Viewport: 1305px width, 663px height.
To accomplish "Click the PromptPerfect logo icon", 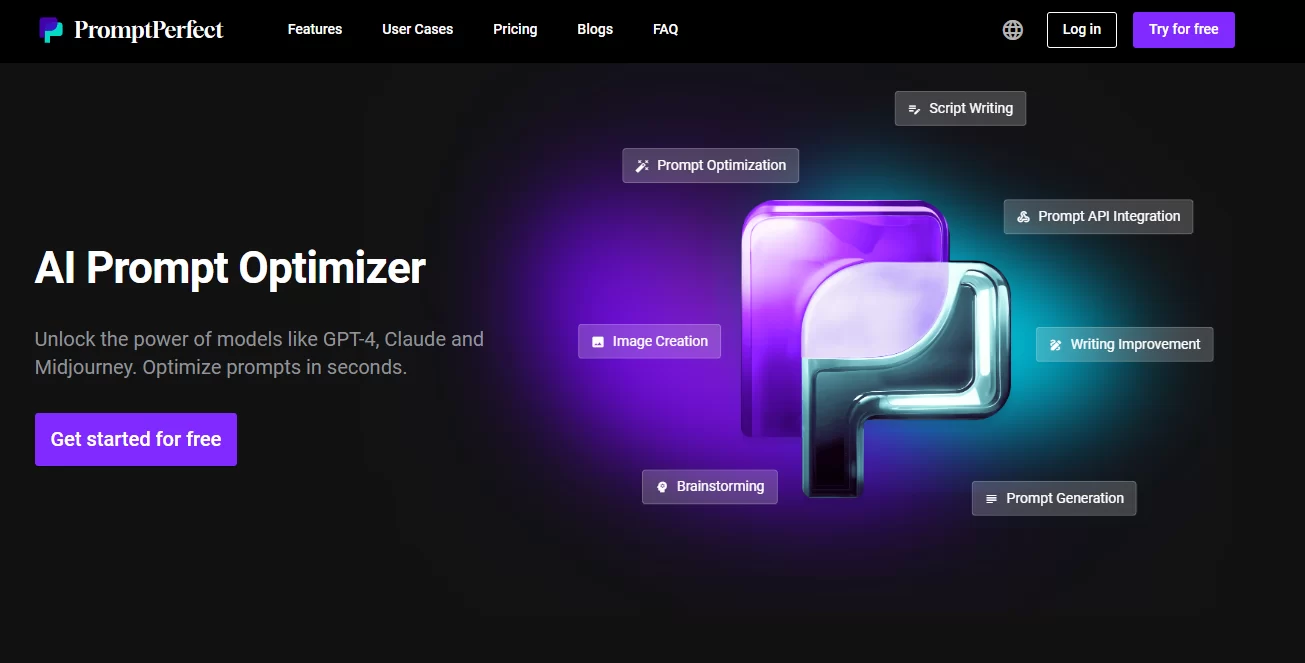I will click(51, 30).
